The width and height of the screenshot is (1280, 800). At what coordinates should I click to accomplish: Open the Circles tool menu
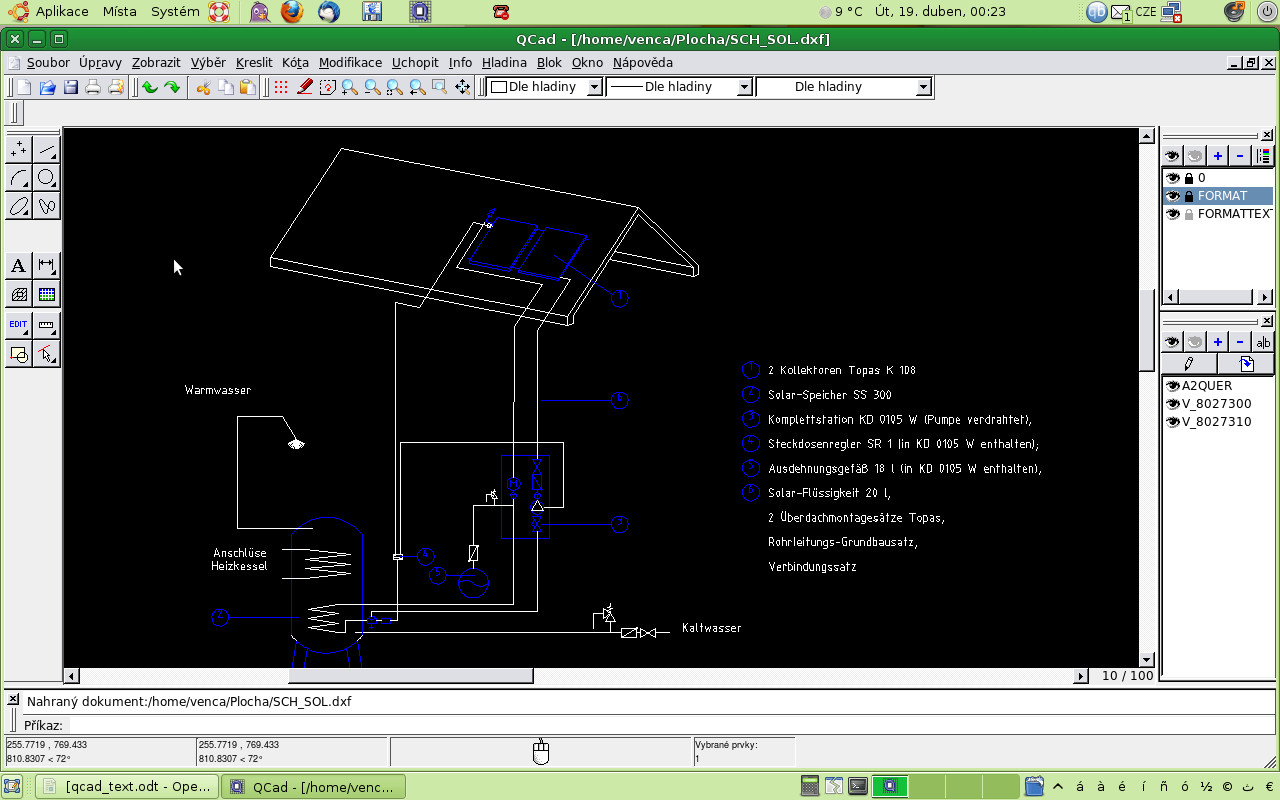47,178
